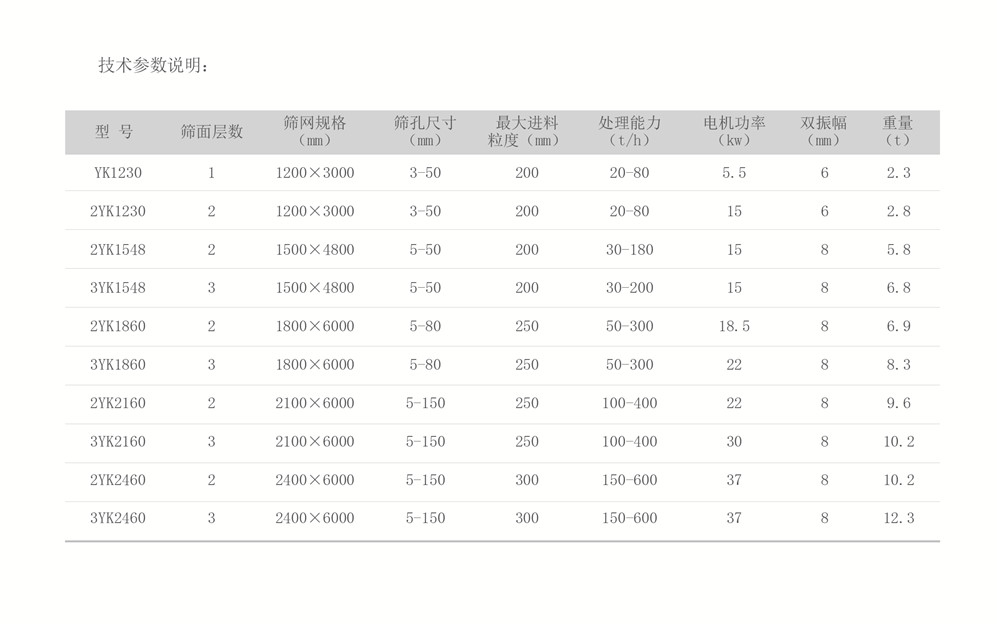Select the 3YK2460 model cell

(118, 518)
